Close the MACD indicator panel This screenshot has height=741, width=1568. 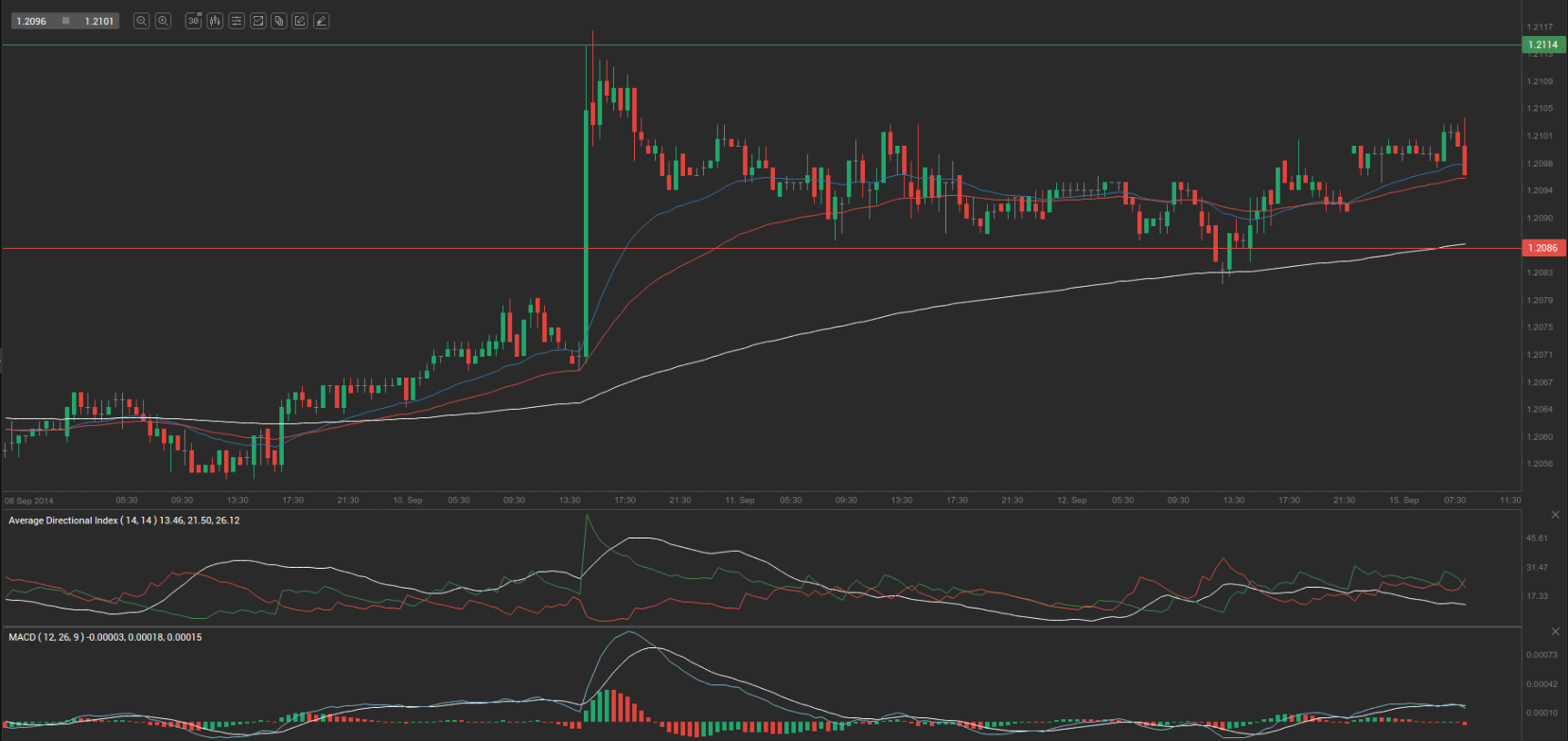[1555, 631]
